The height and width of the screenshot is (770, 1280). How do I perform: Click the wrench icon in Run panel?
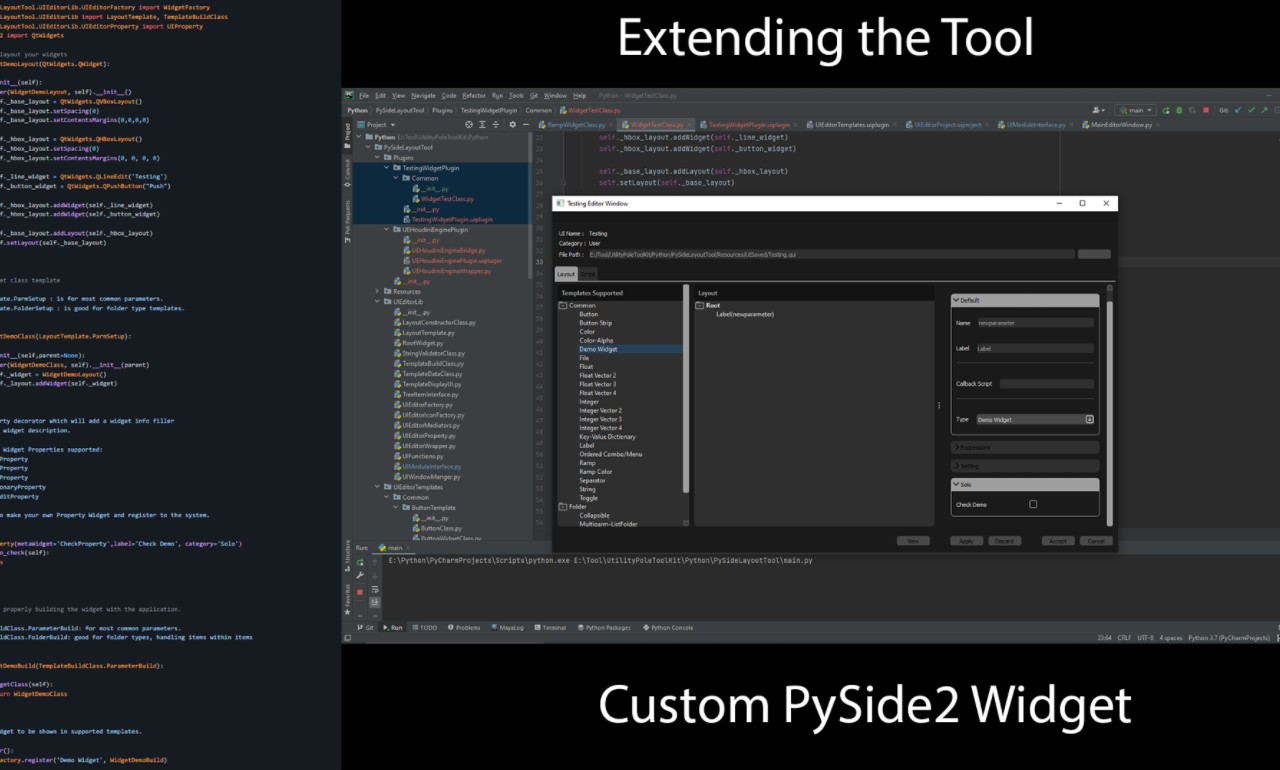click(x=360, y=576)
